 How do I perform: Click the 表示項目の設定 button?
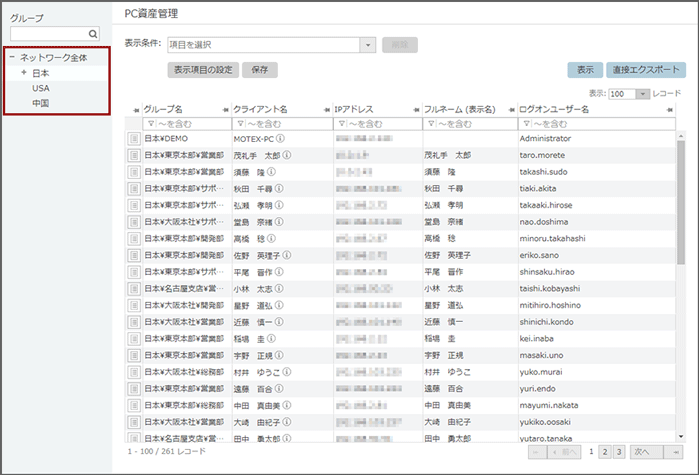point(203,70)
